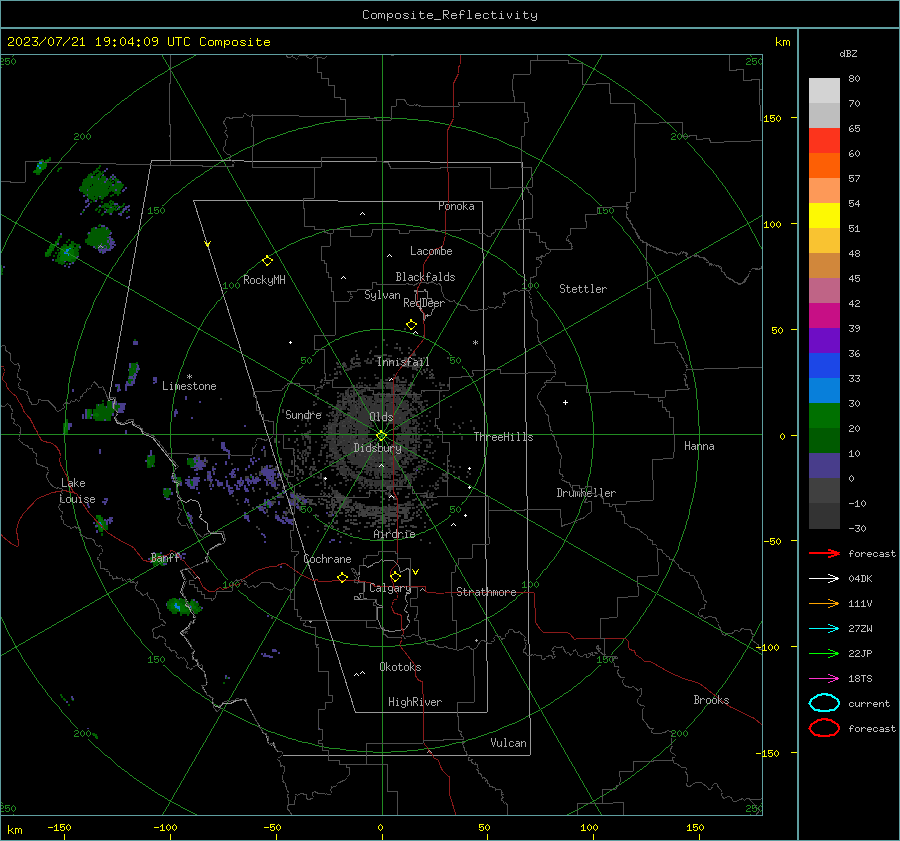The image size is (900, 841).
Task: Click the Lacombe city label
Action: click(431, 251)
